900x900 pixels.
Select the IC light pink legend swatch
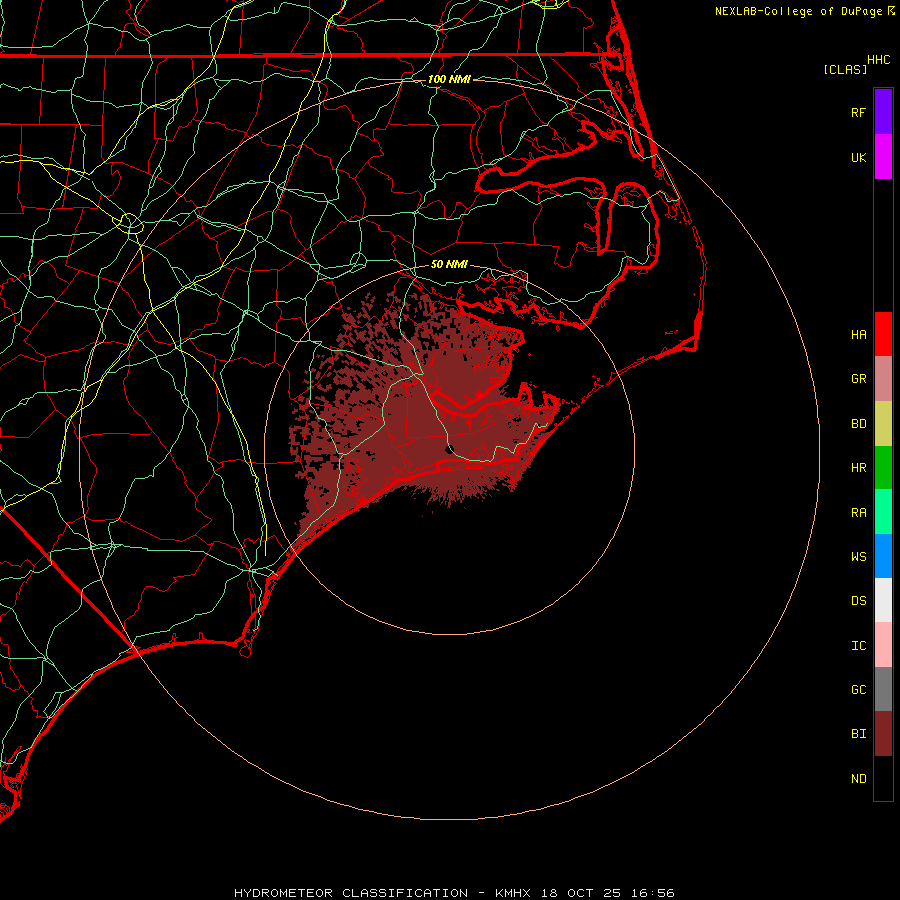[883, 645]
